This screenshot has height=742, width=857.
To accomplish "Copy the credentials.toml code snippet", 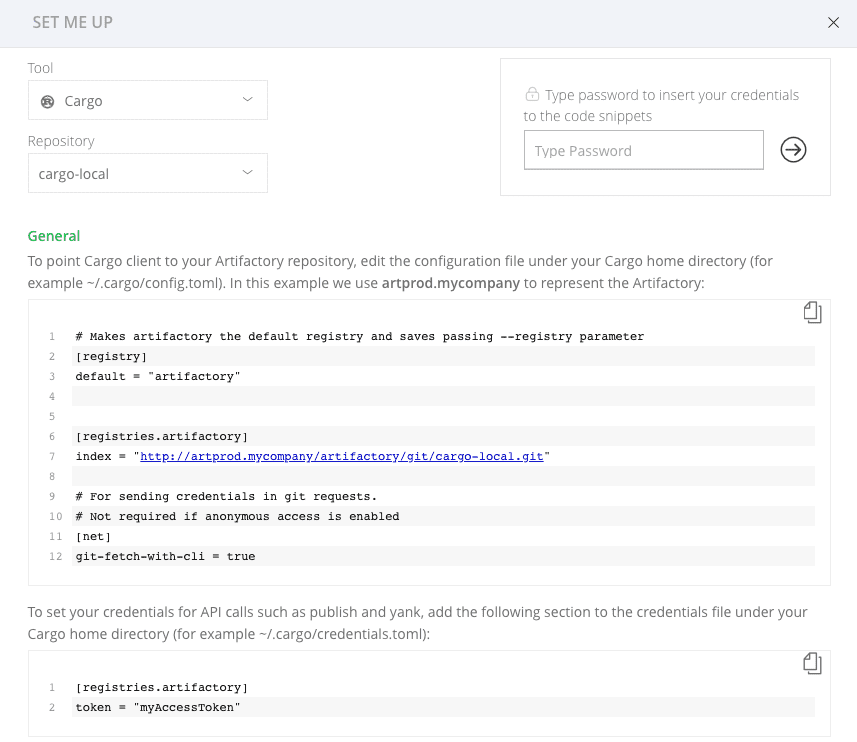I will coord(812,663).
